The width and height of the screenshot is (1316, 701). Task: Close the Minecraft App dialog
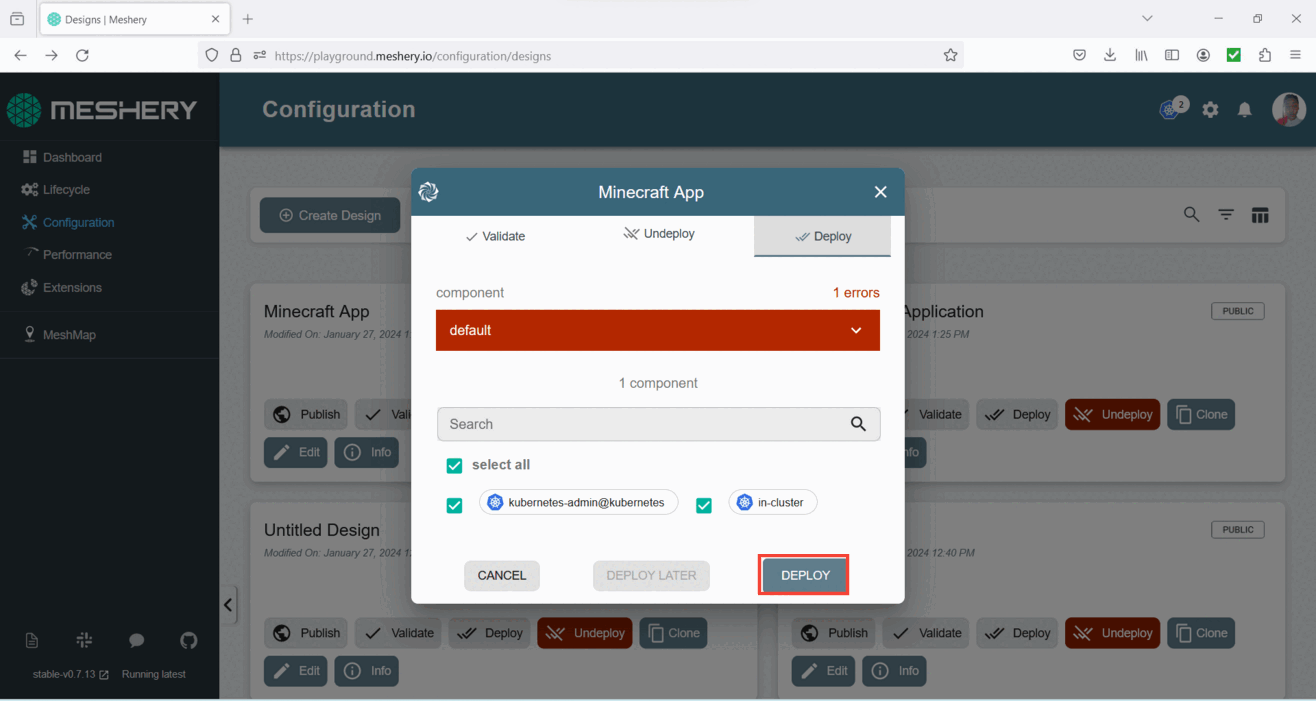[880, 192]
